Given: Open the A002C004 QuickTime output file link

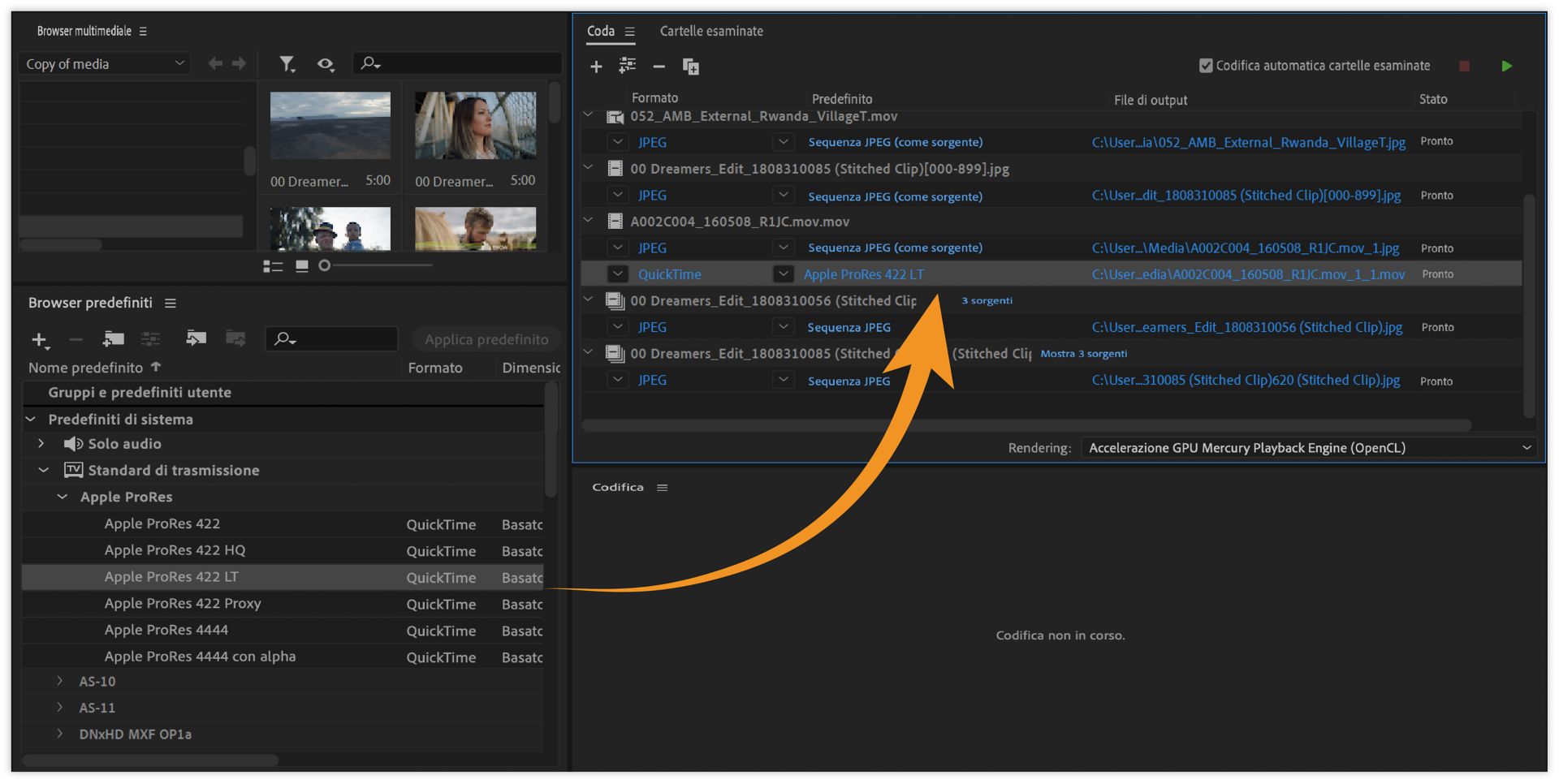Looking at the screenshot, I should click(1248, 274).
